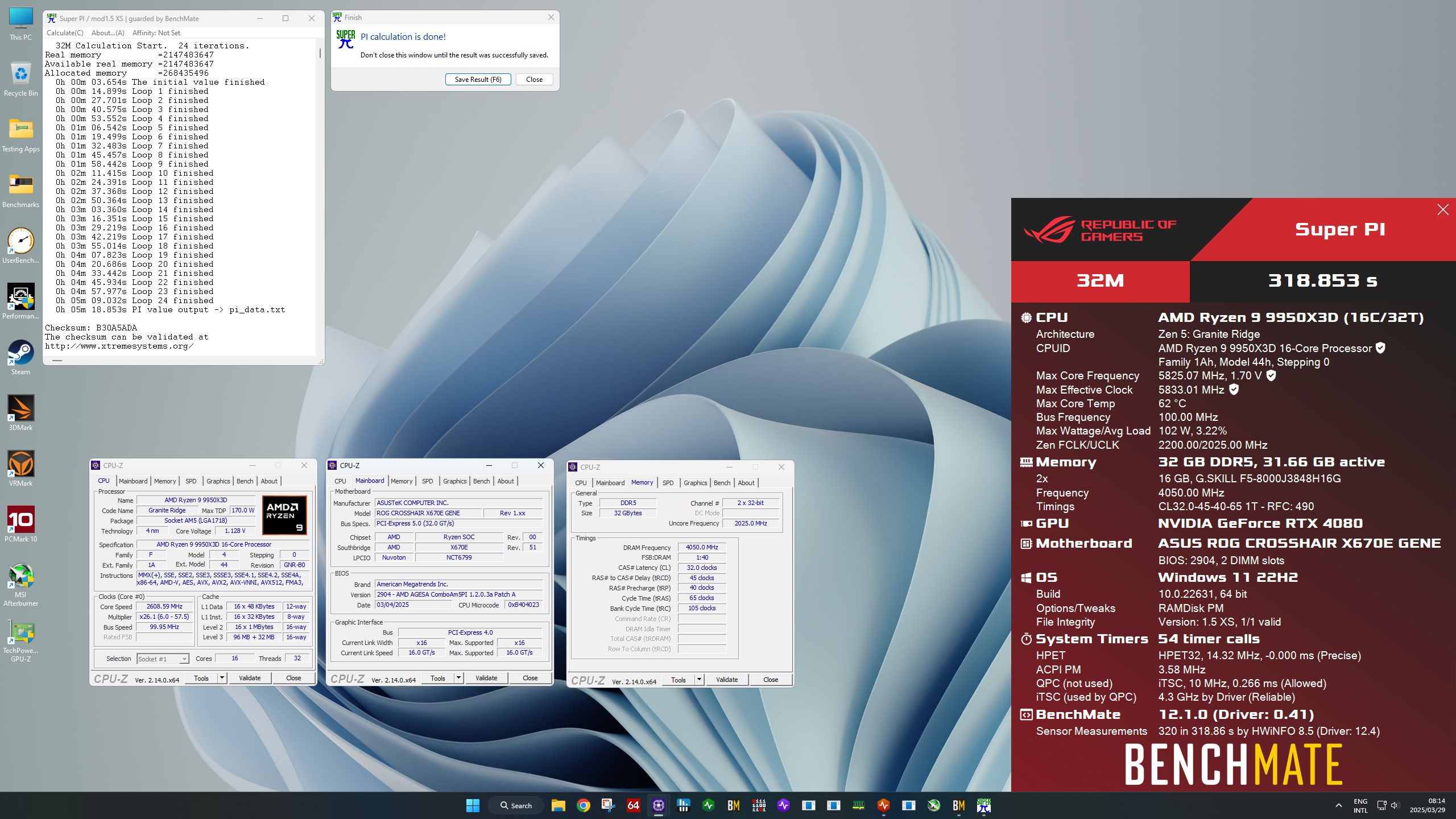
Task: Click the Checksum: B30A5ADA line
Action: pyautogui.click(x=91, y=328)
